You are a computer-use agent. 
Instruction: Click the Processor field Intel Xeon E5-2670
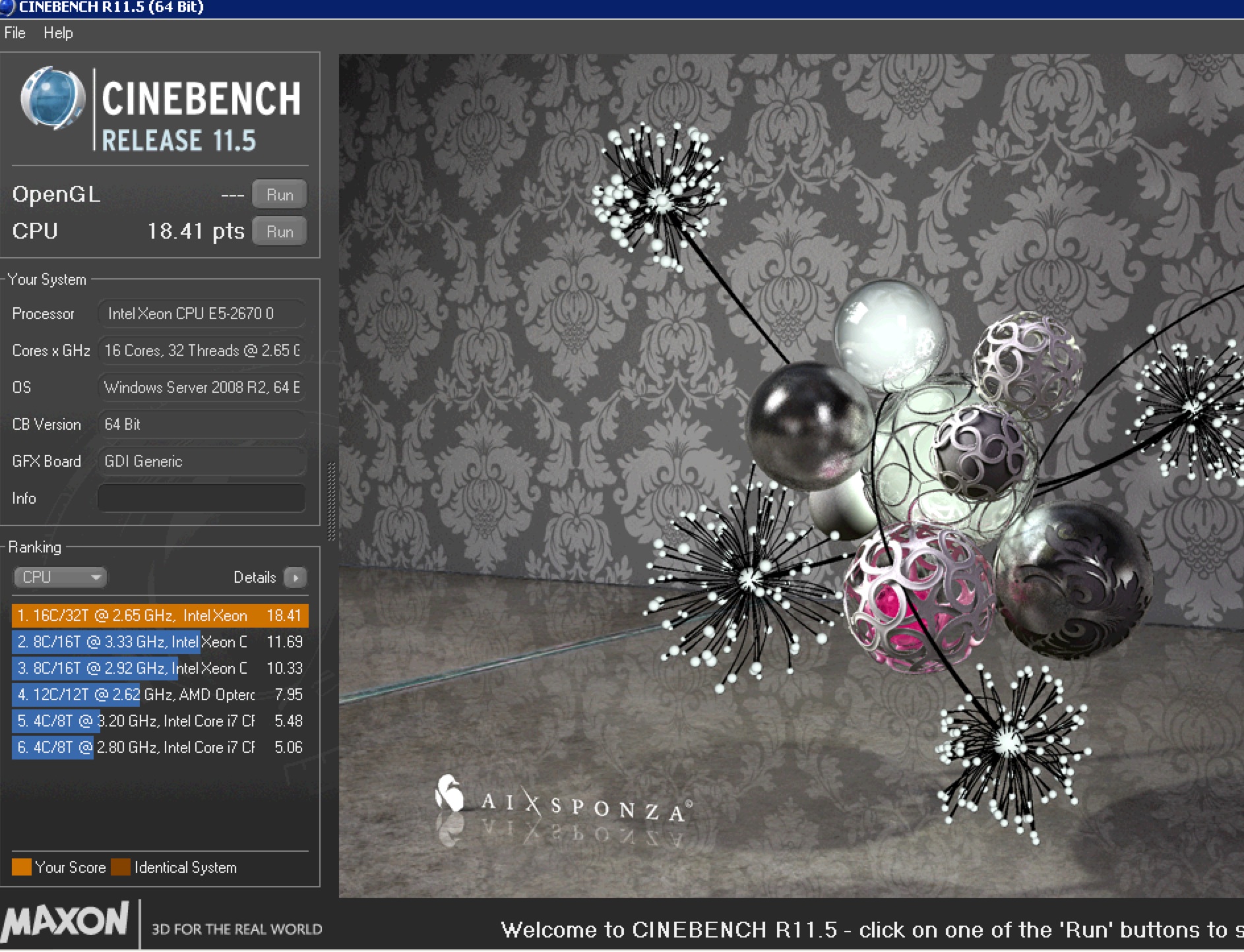201,314
